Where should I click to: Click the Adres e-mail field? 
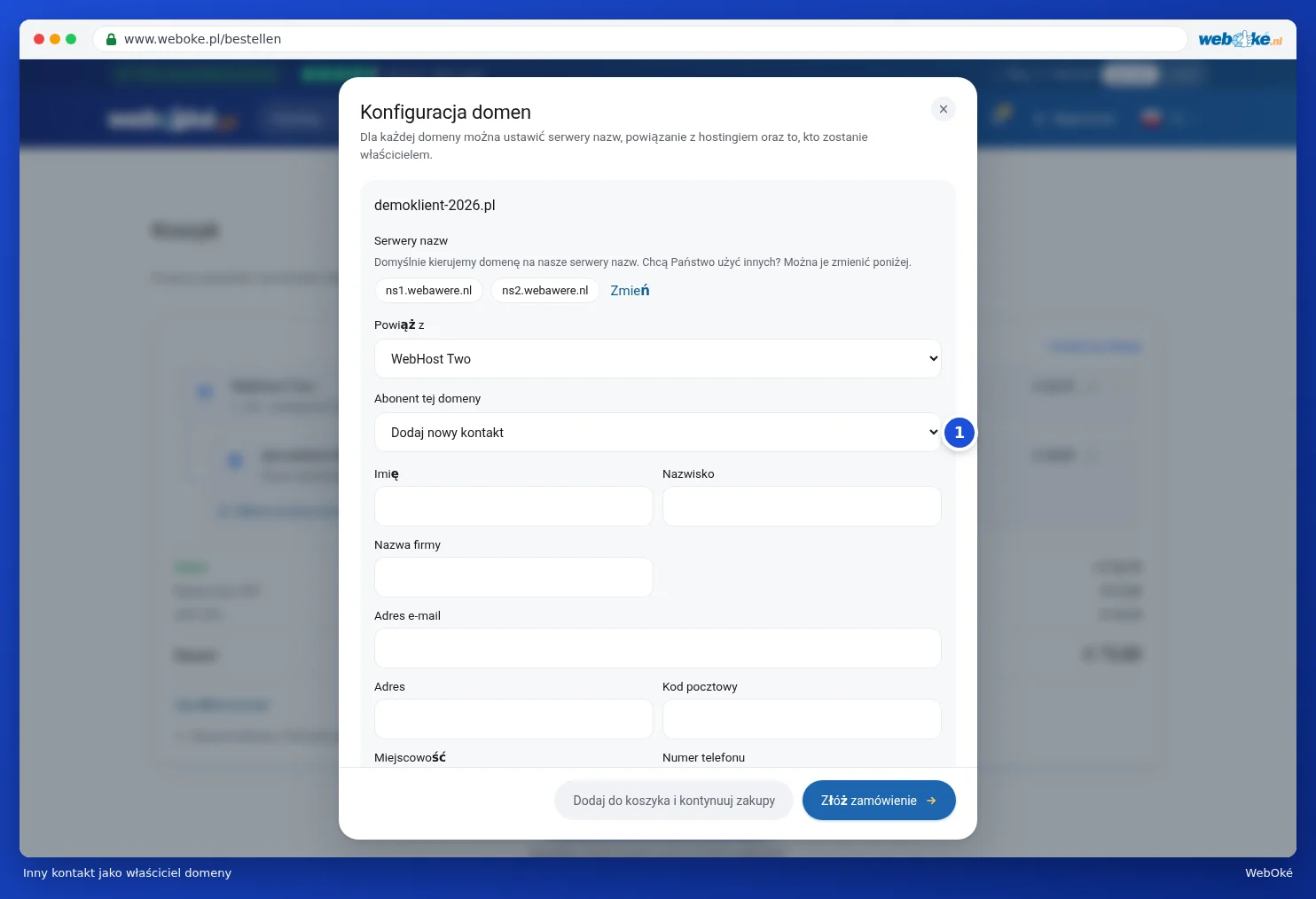[658, 648]
